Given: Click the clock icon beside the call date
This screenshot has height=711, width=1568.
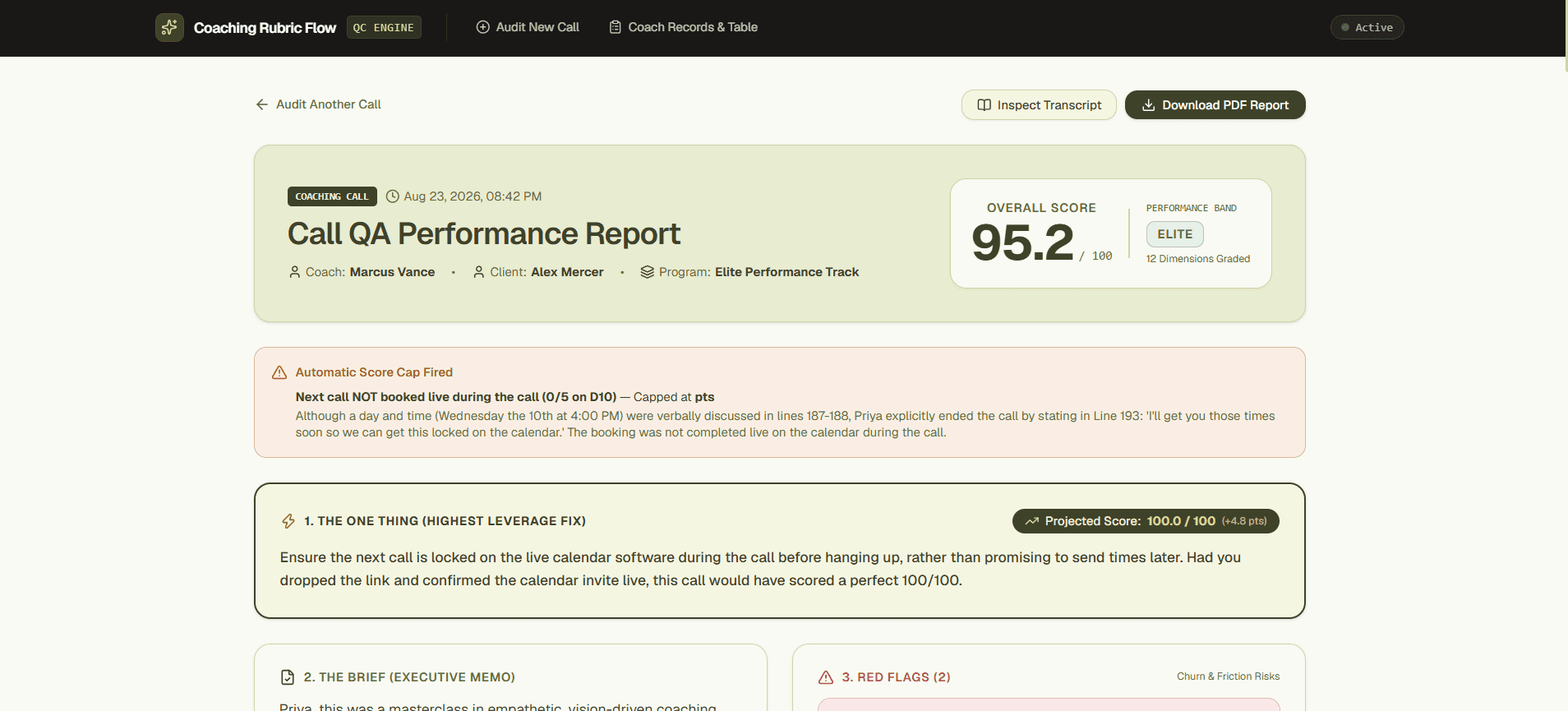Looking at the screenshot, I should pos(393,196).
